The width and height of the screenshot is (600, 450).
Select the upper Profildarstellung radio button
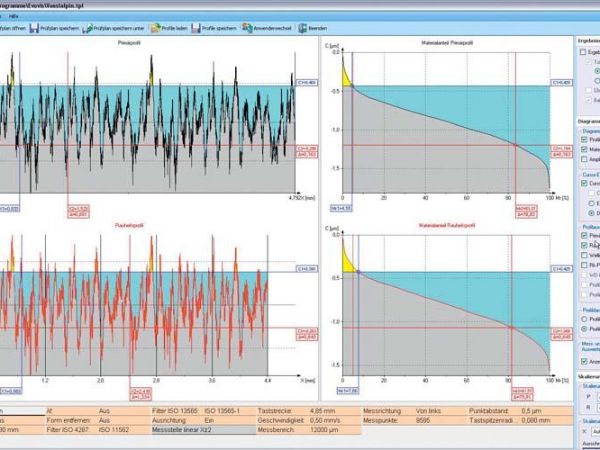tap(584, 319)
